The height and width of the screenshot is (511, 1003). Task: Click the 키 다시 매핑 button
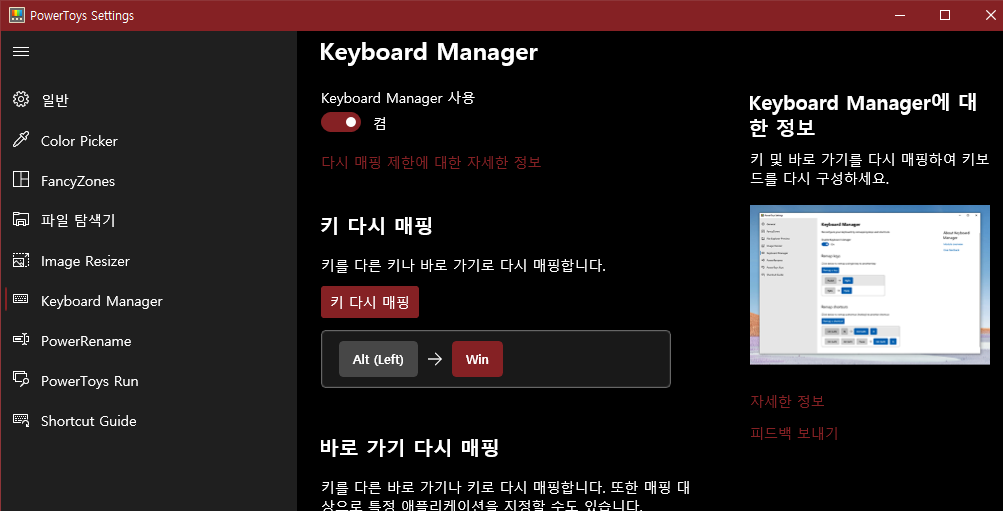(370, 302)
